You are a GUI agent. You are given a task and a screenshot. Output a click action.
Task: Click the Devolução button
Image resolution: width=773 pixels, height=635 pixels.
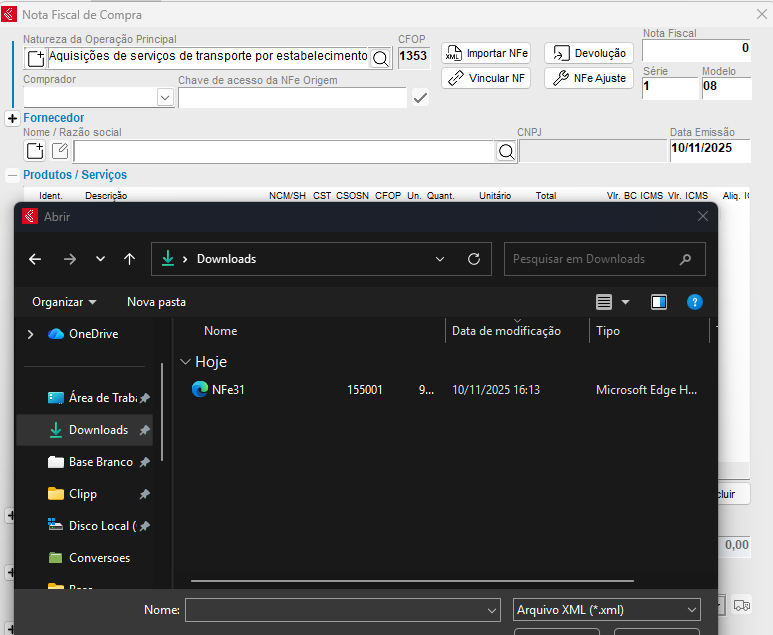pyautogui.click(x=589, y=53)
